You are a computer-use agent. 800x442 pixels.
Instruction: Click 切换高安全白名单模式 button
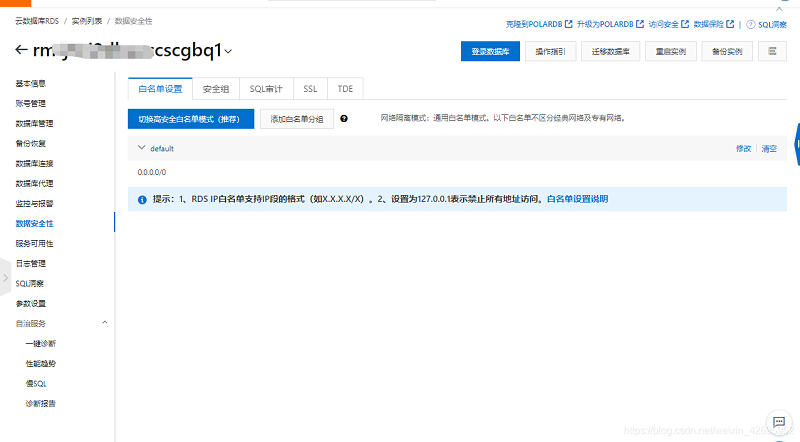tap(191, 119)
